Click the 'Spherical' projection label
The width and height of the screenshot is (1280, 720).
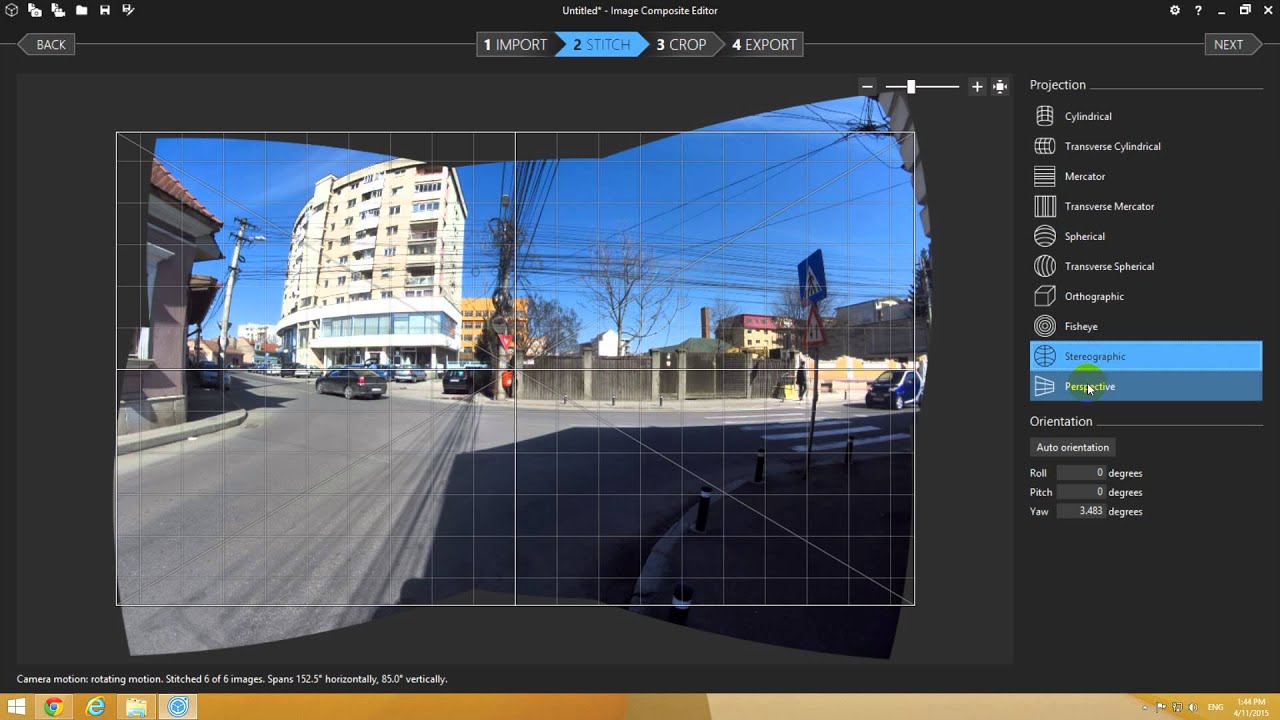1085,236
